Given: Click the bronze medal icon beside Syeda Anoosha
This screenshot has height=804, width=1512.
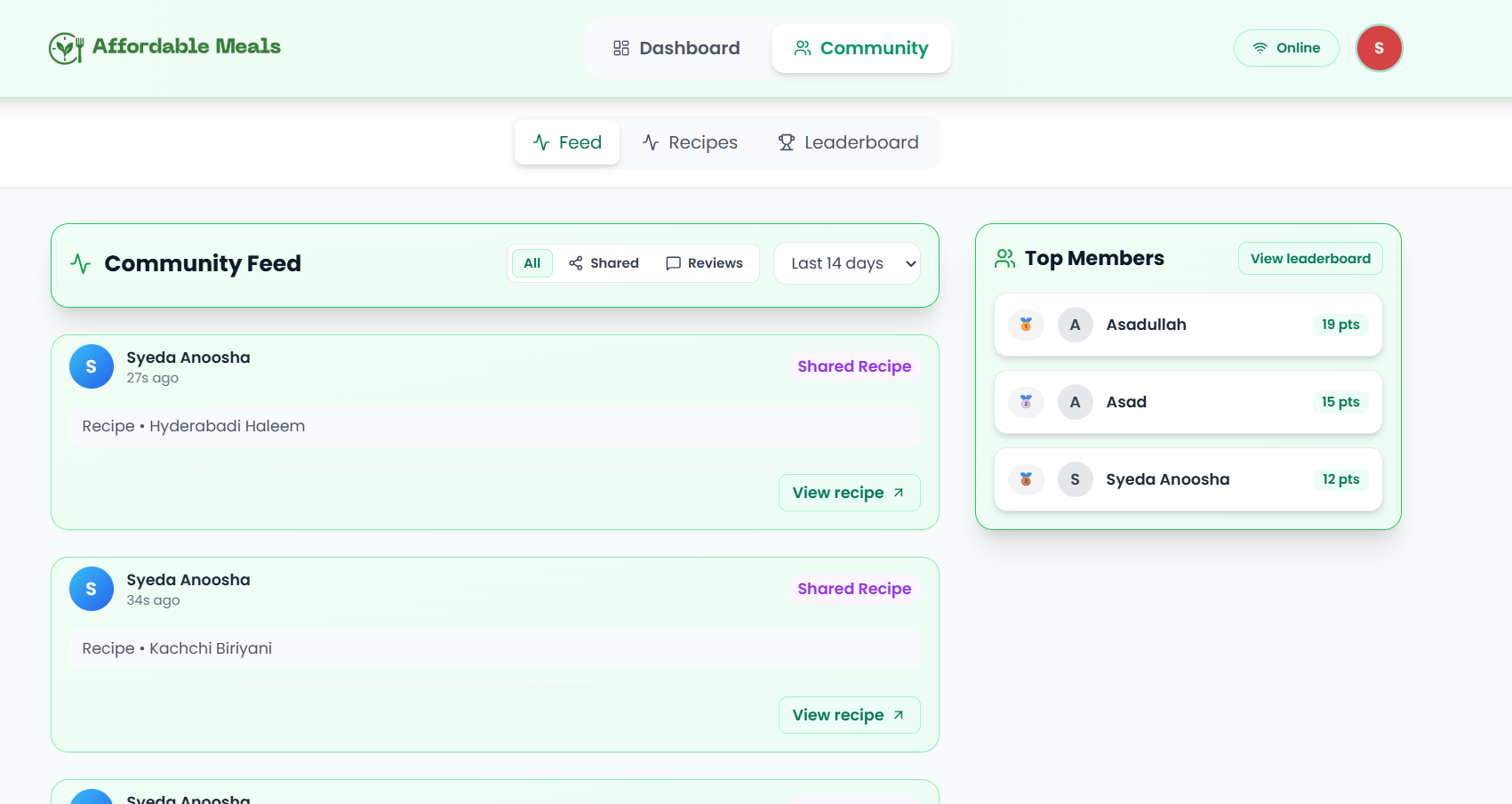Looking at the screenshot, I should click(x=1026, y=479).
